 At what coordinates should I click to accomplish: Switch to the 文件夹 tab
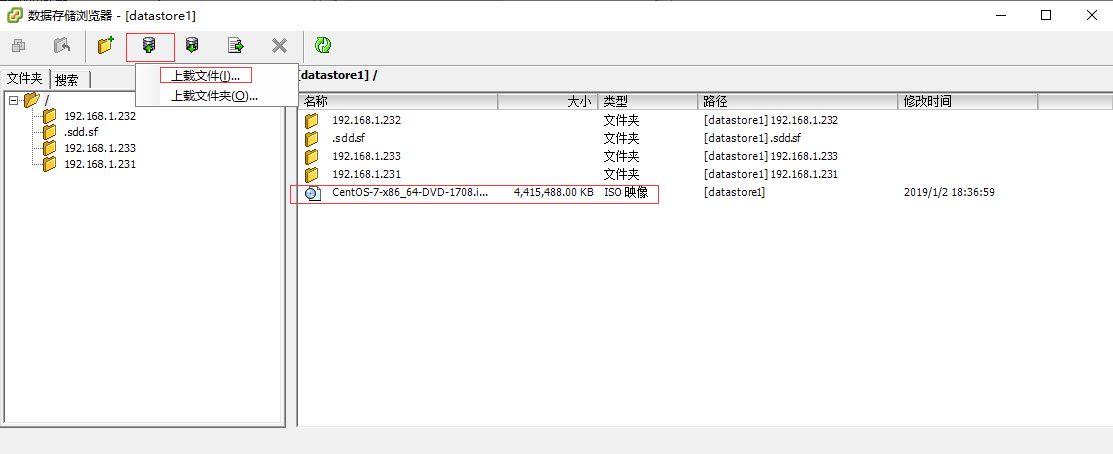25,79
